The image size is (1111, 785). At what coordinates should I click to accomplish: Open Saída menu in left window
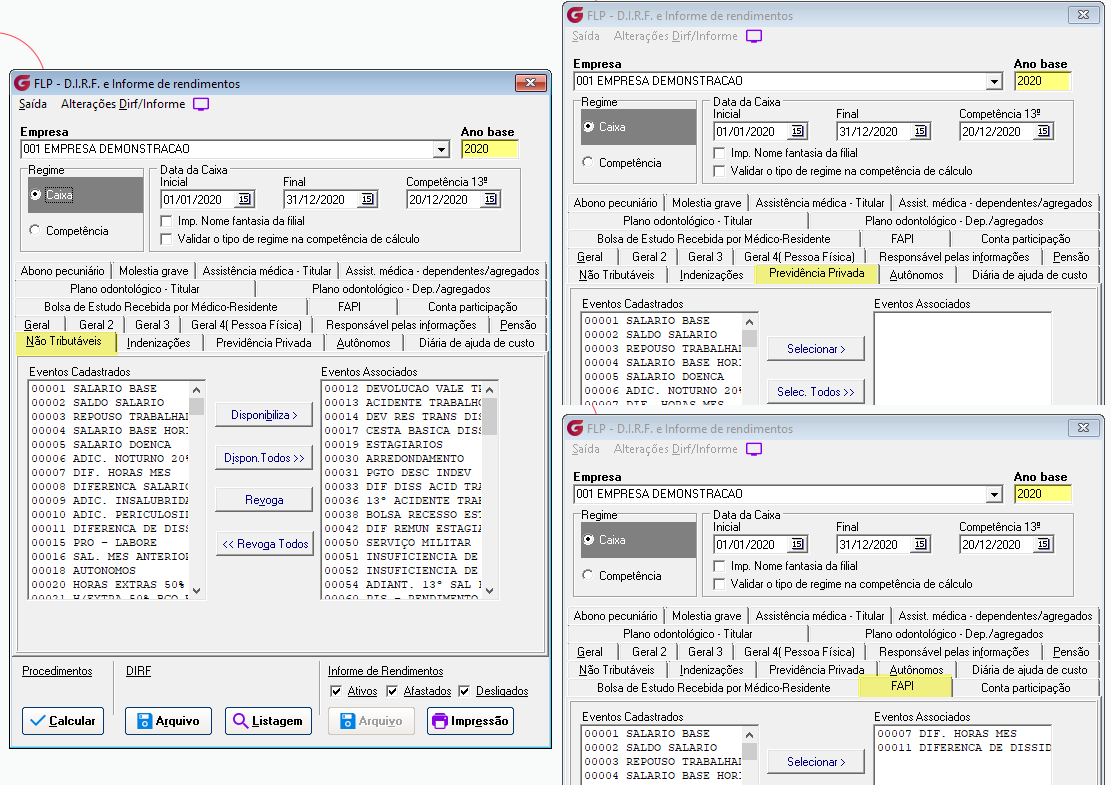33,104
